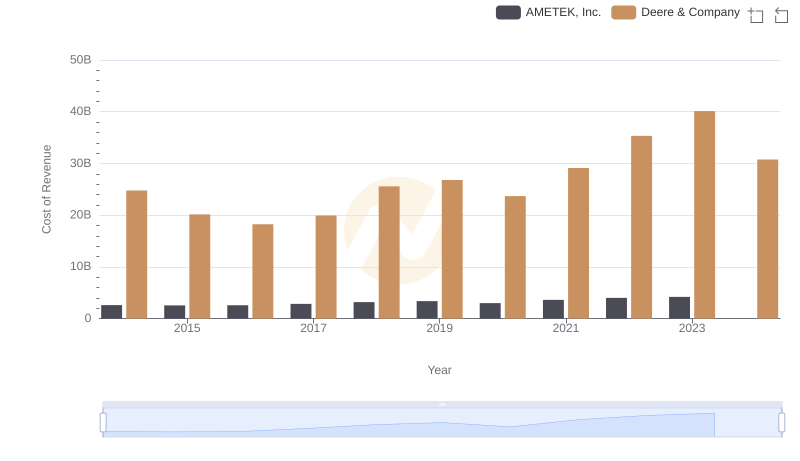Click the AMETEK bar for 2014

[x=112, y=312]
